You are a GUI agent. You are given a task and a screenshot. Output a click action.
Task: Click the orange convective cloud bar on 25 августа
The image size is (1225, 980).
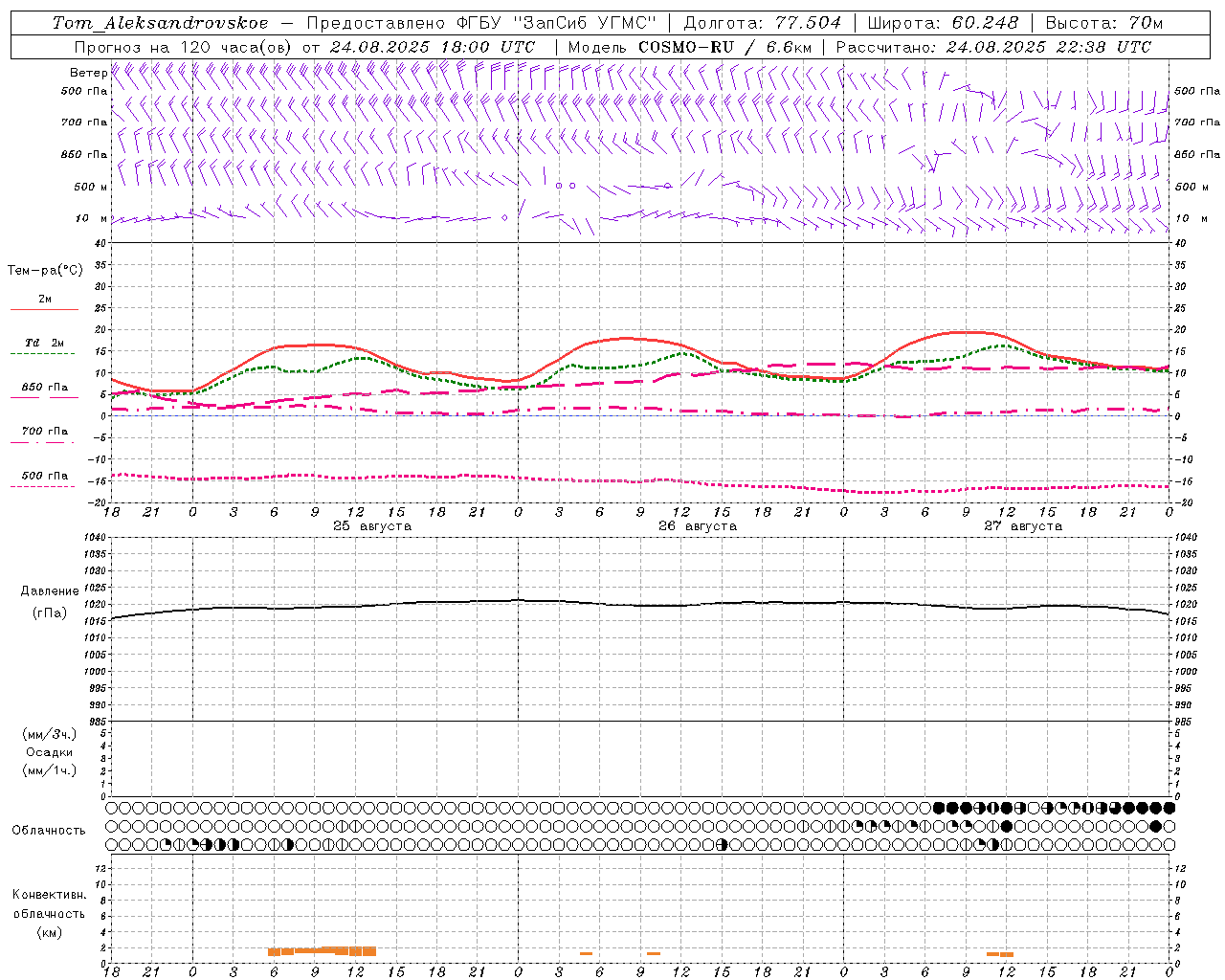coord(322,951)
